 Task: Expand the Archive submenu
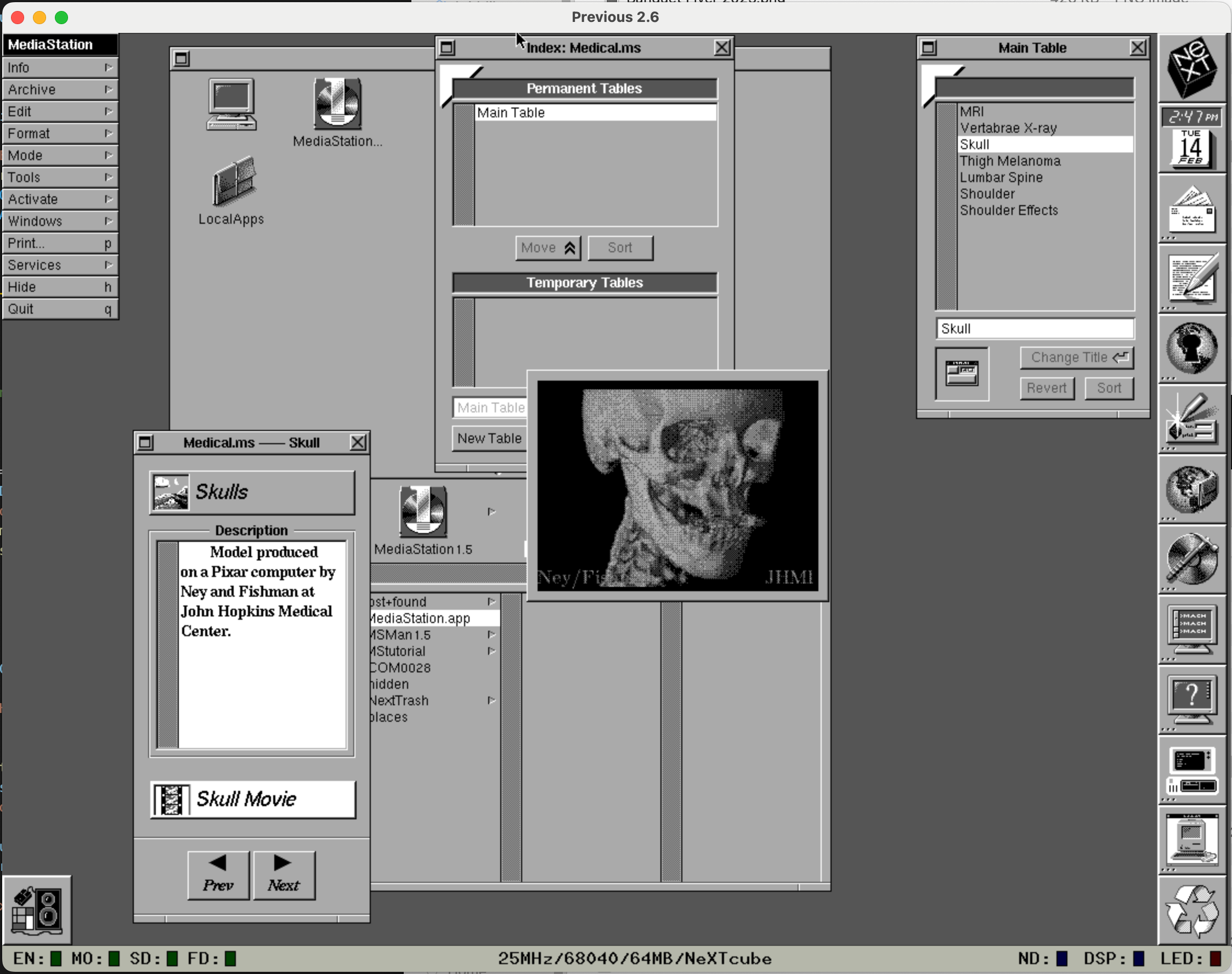point(60,89)
